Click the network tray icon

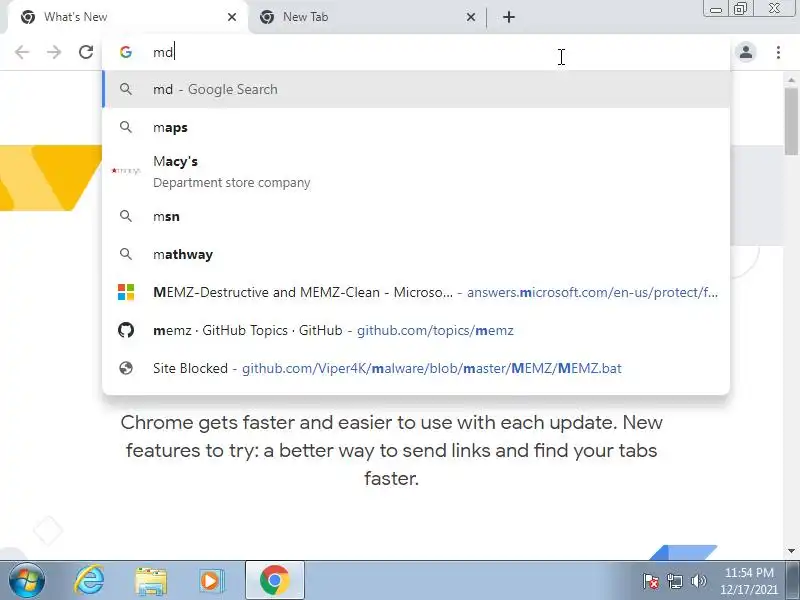click(x=674, y=581)
